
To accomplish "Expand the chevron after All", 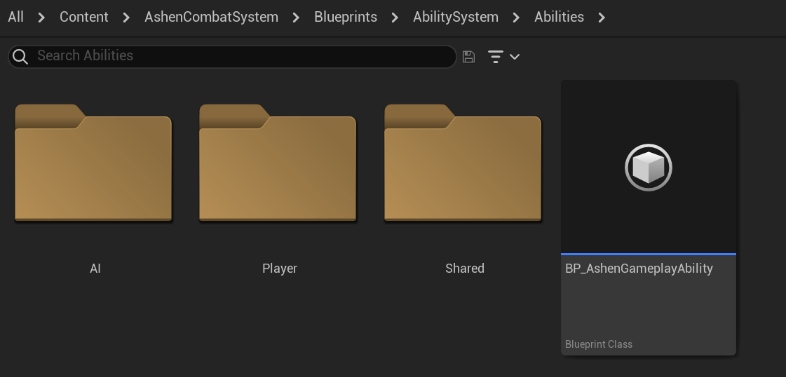I will pyautogui.click(x=42, y=18).
